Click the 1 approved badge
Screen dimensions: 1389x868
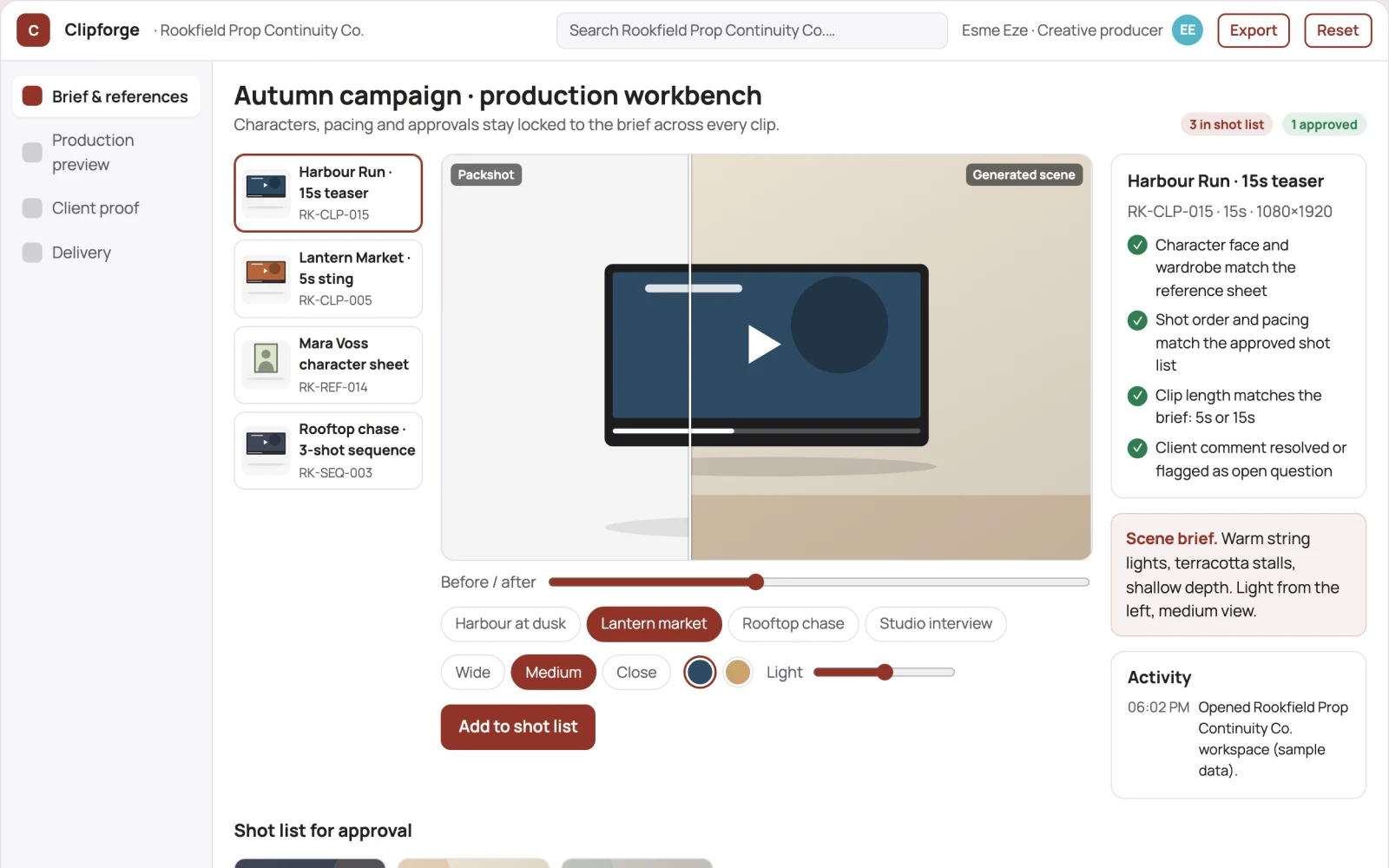point(1323,124)
